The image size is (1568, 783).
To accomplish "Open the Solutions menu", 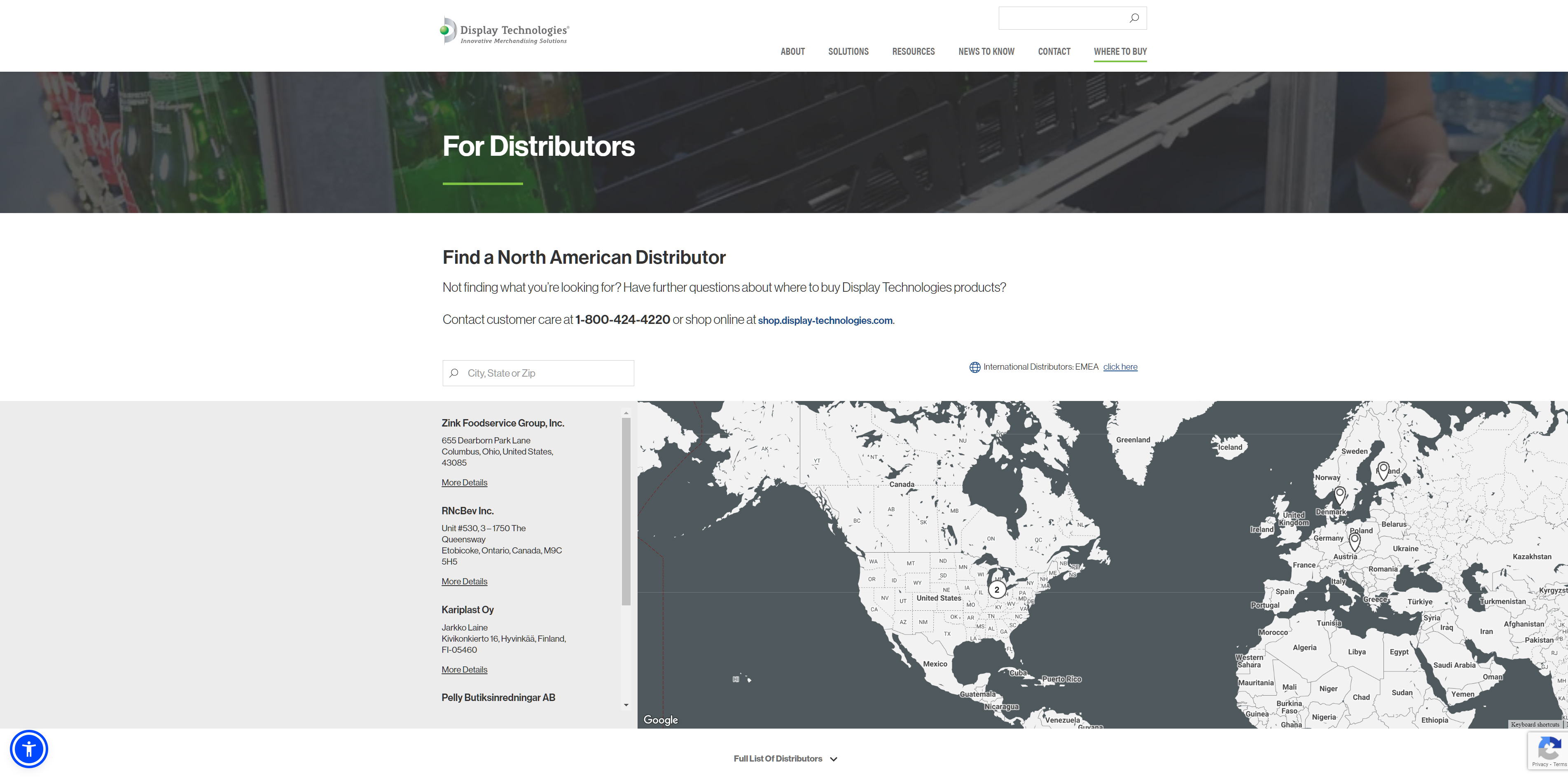I will [848, 52].
